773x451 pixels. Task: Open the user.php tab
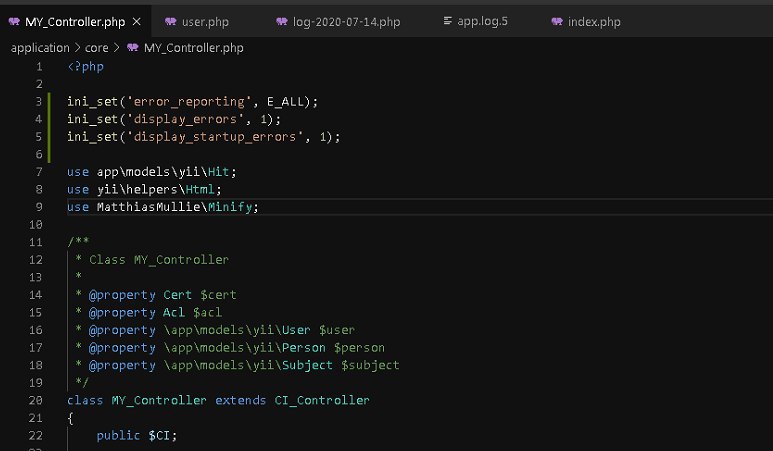(x=205, y=22)
